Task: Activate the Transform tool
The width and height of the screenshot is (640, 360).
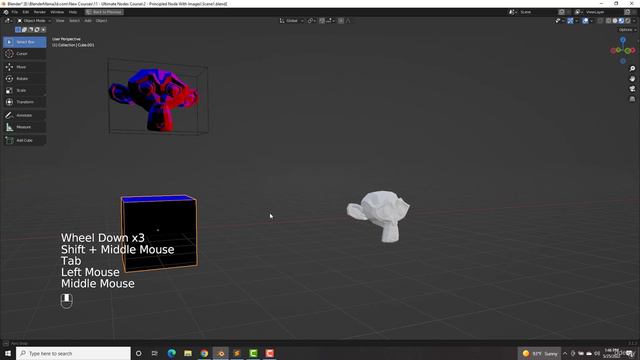Action: (24, 102)
